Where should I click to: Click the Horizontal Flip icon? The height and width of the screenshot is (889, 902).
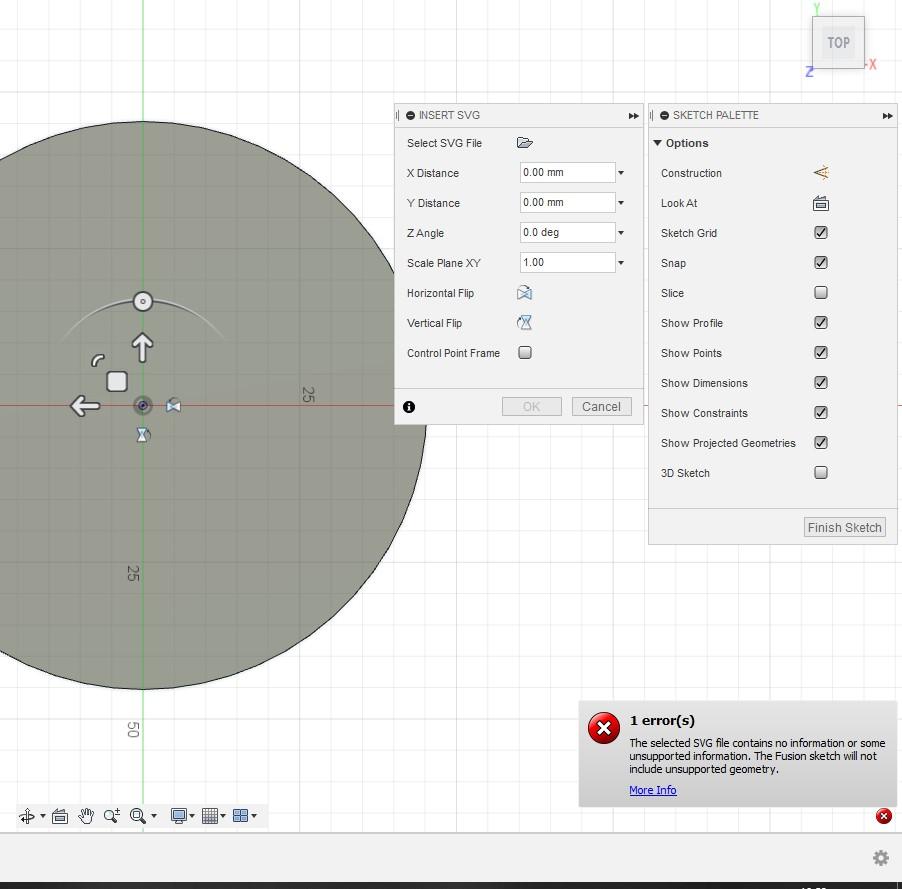524,293
